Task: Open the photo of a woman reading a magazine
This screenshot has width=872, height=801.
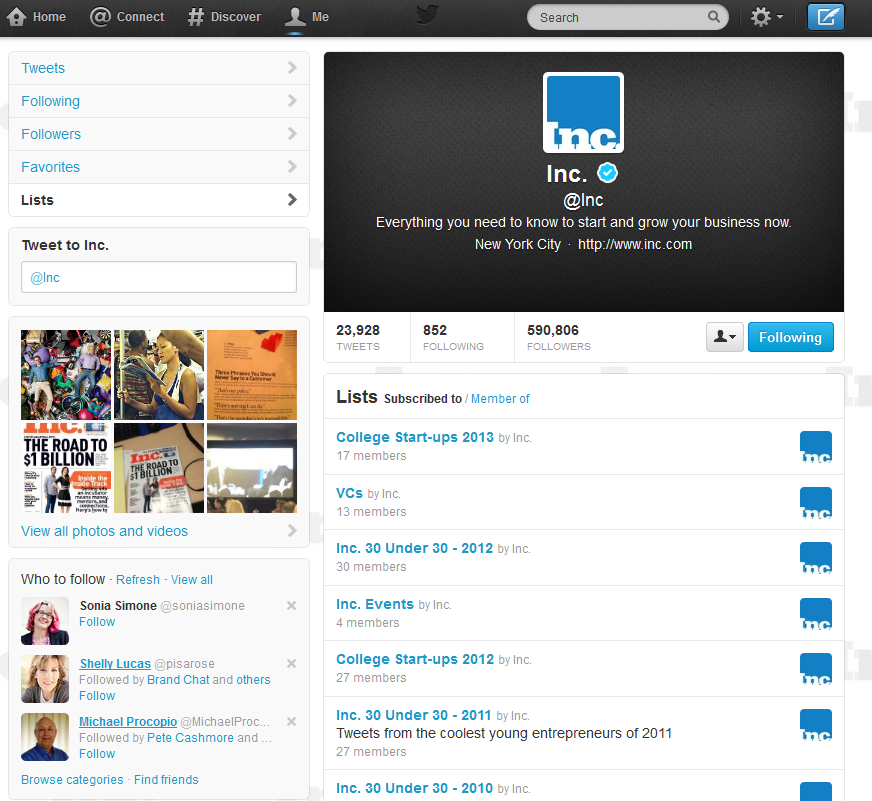Action: click(x=159, y=375)
